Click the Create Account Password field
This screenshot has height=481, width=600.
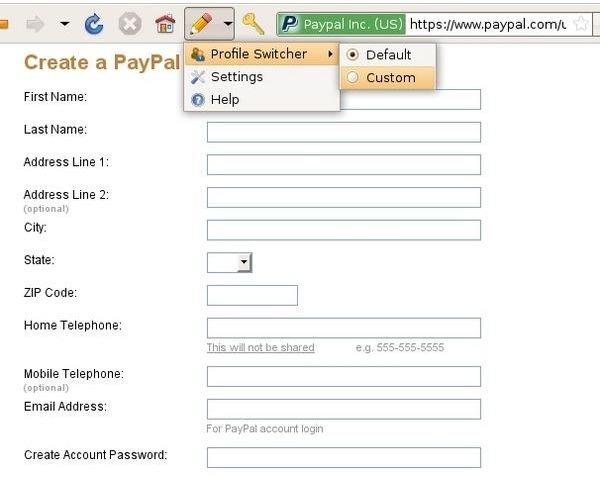(344, 458)
